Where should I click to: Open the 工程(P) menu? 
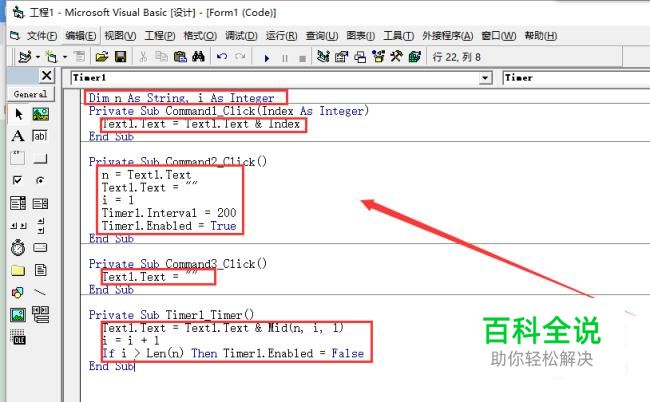[x=160, y=36]
